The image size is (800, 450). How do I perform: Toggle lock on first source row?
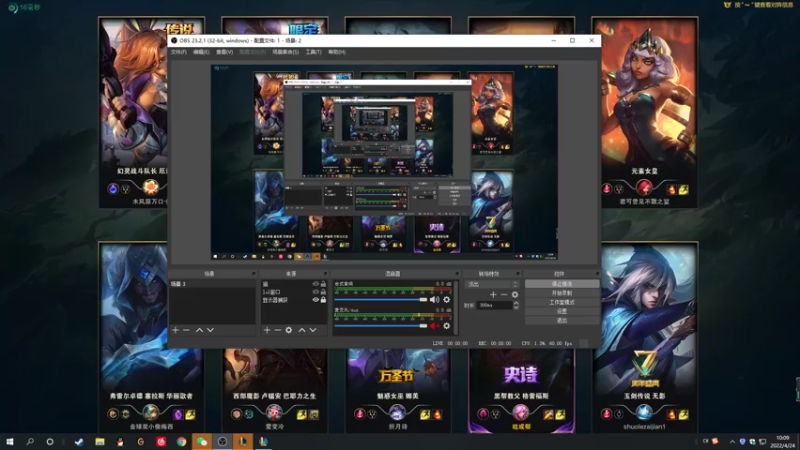(323, 284)
